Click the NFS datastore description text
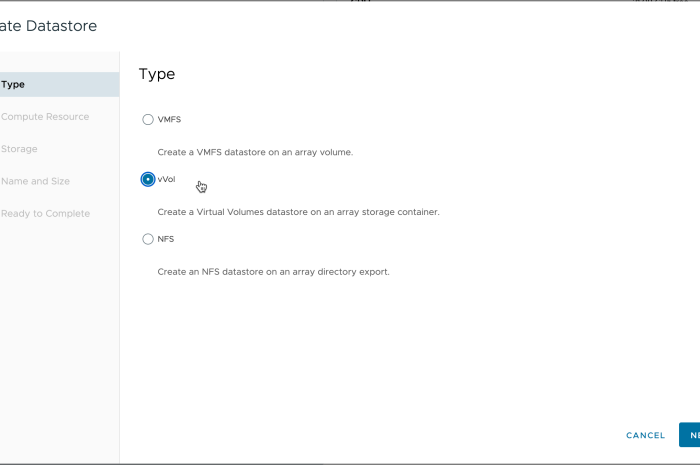This screenshot has width=700, height=465. pos(273,271)
